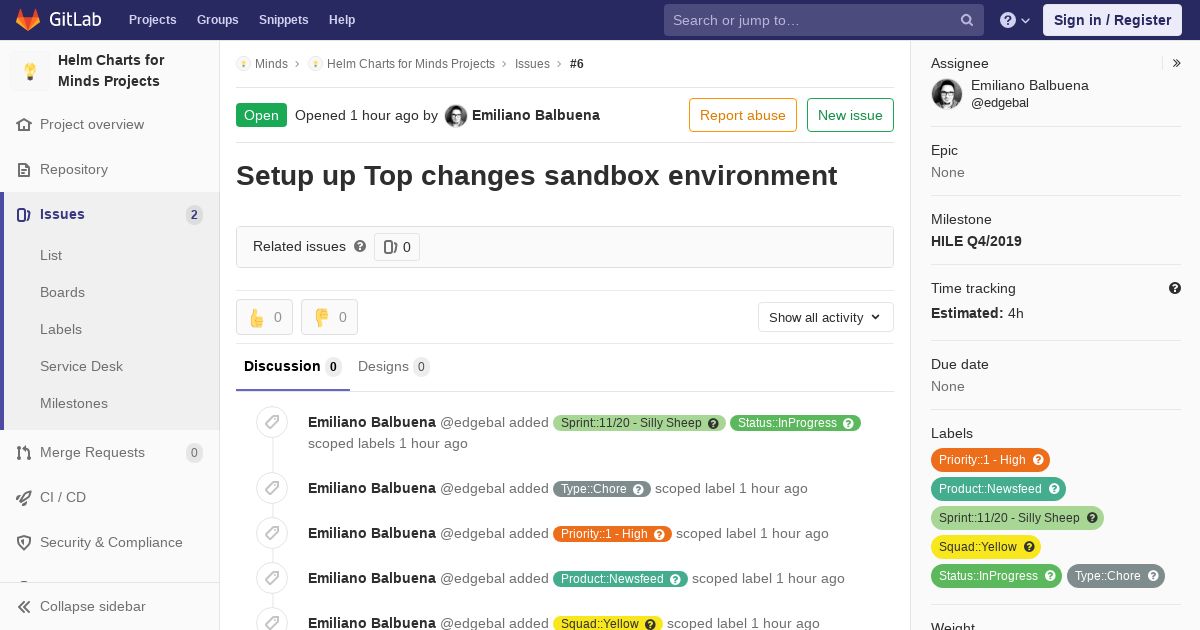Click the label icon beside Type::Chore activity
Screen dimensions: 1200x630
point(272,488)
